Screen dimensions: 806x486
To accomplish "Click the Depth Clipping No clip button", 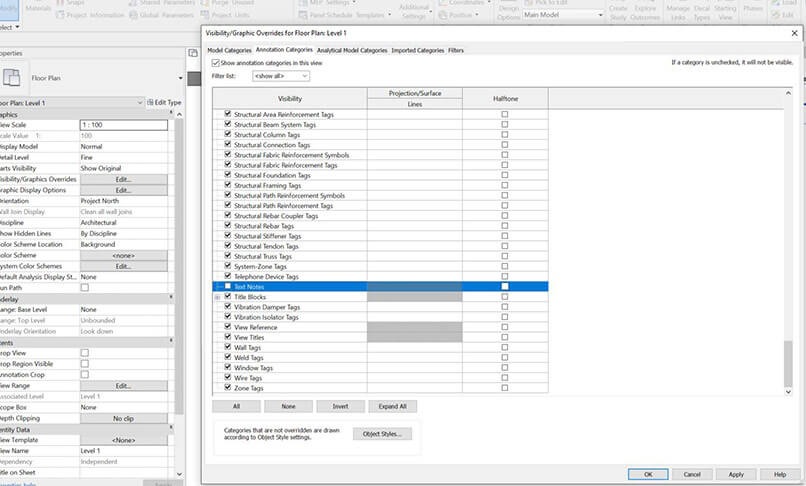I will pos(123,419).
